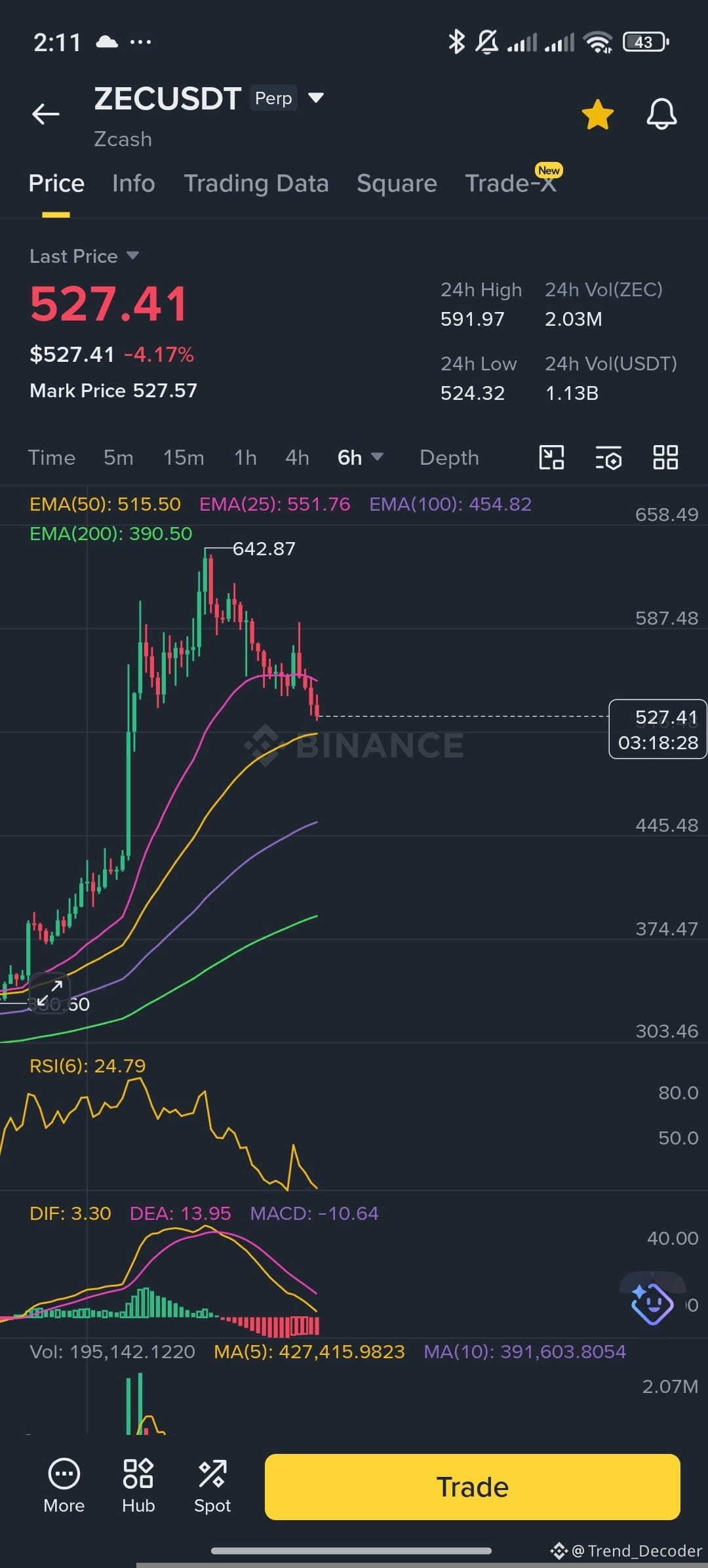
Task: Open the Trading Data tab
Action: pyautogui.click(x=256, y=184)
